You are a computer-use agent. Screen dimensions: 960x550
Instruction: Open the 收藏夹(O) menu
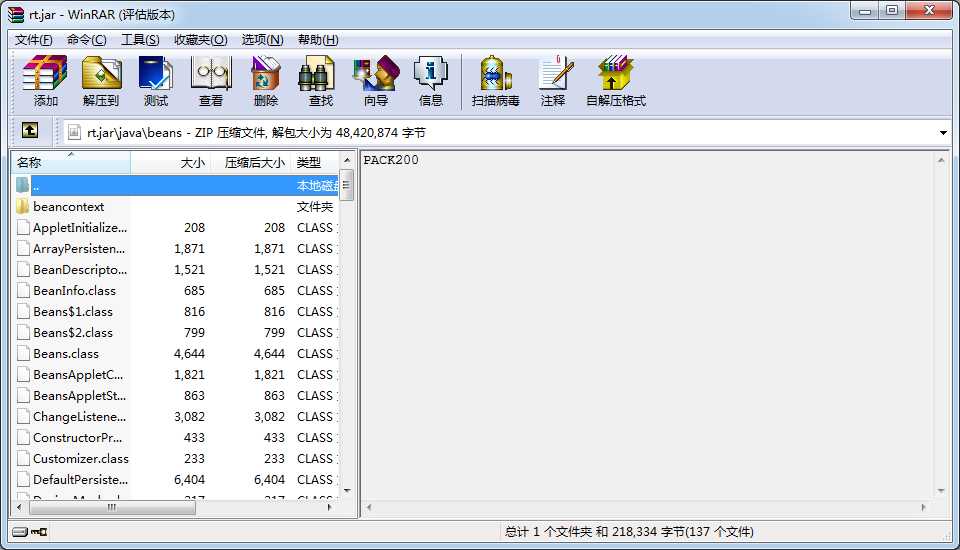pyautogui.click(x=200, y=40)
